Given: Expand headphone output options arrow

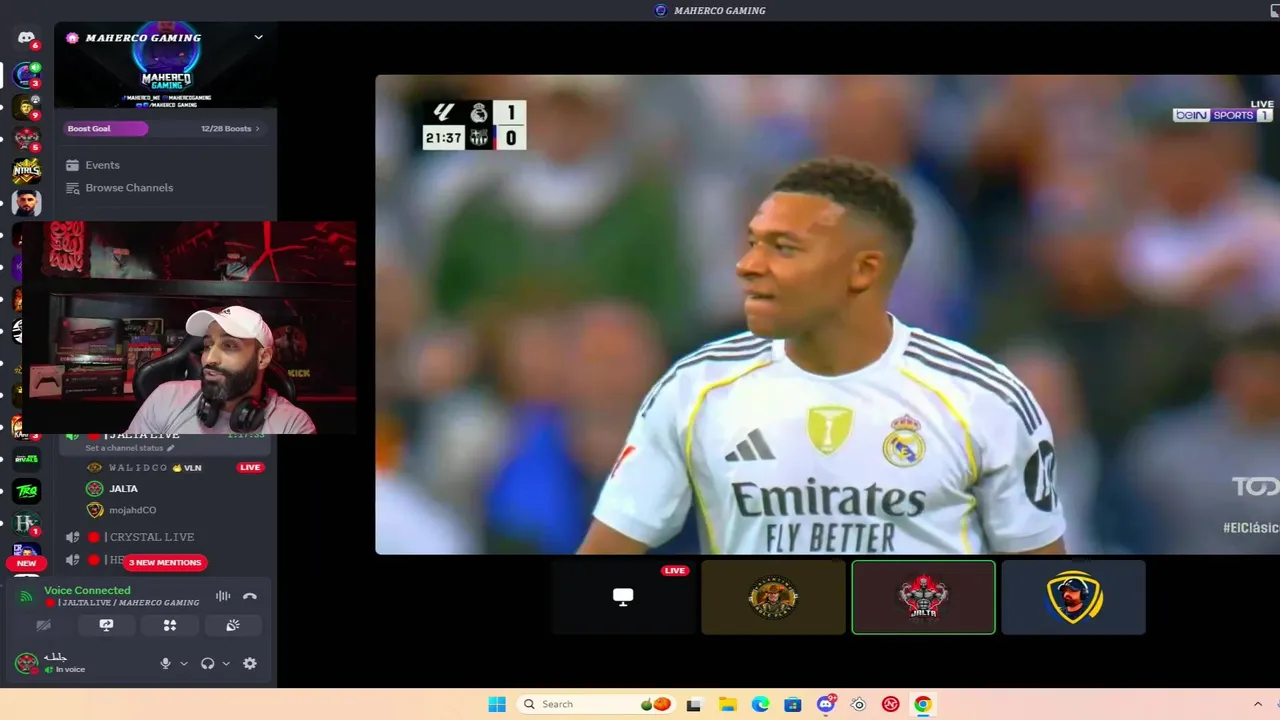Looking at the screenshot, I should [x=226, y=663].
